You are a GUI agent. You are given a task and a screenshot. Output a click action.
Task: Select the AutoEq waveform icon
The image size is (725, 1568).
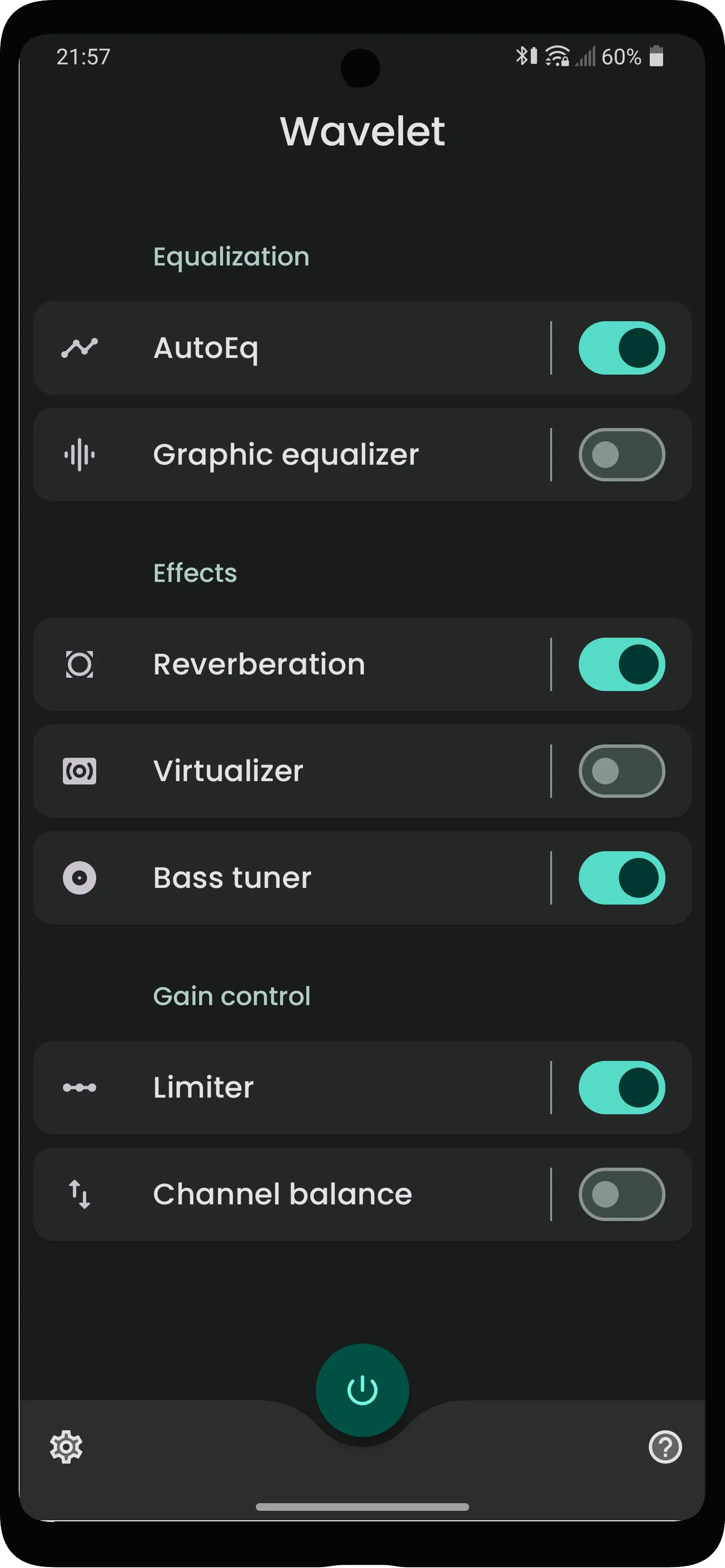click(80, 347)
